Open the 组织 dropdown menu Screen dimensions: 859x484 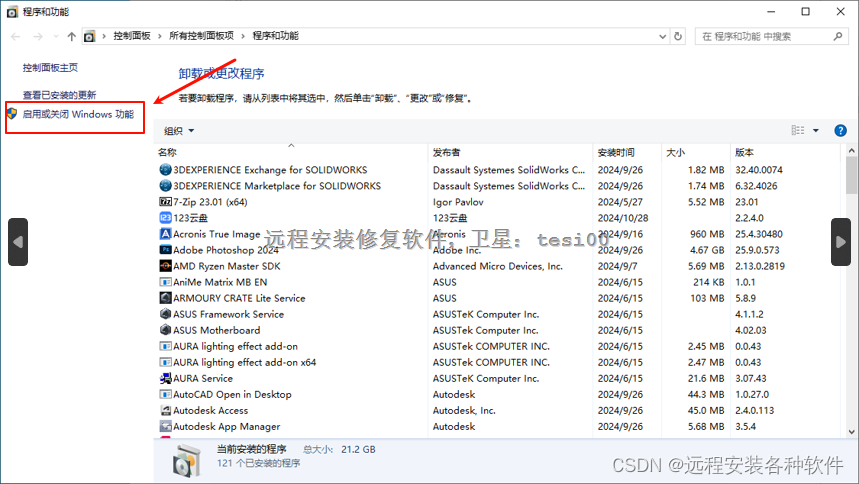tap(179, 130)
